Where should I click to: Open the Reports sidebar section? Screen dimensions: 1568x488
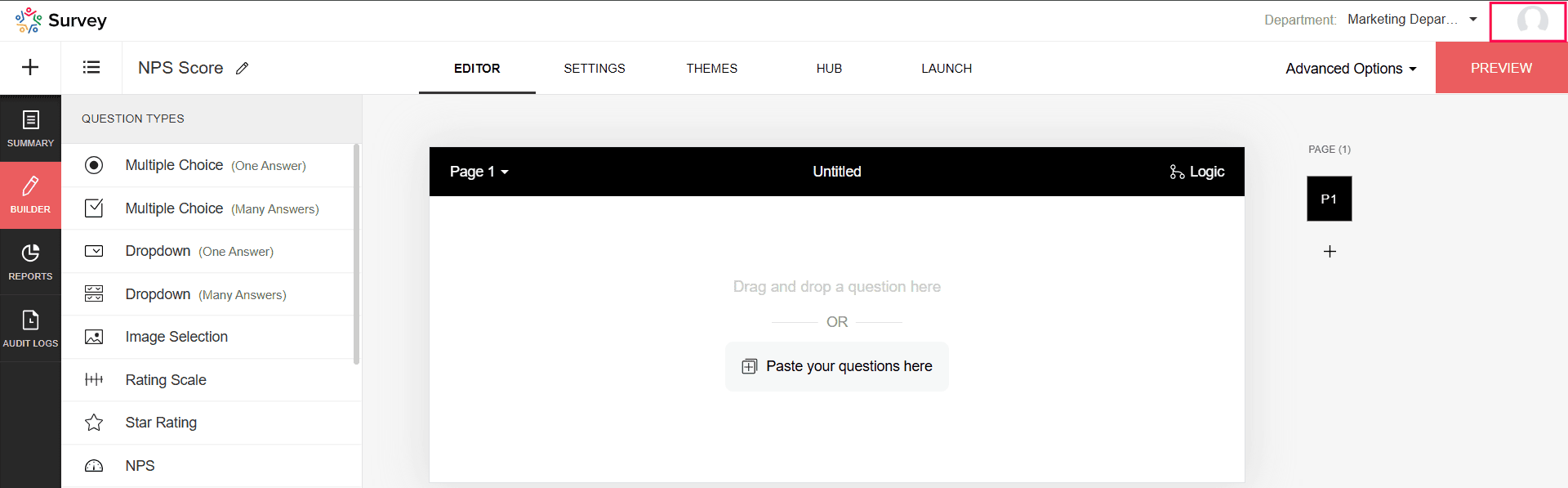click(30, 262)
